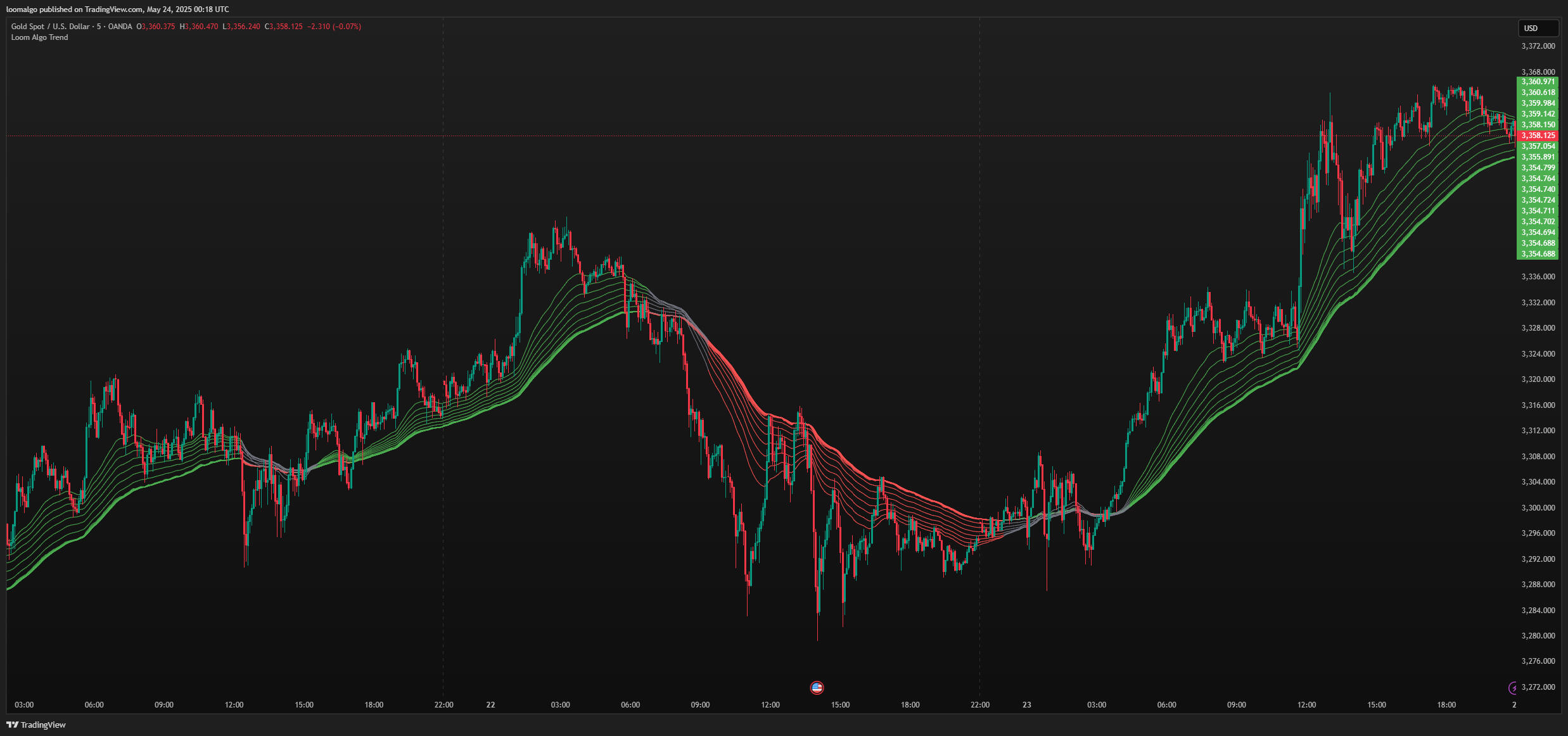
Task: Click the 3,300.000 price scale label
Action: 1538,508
